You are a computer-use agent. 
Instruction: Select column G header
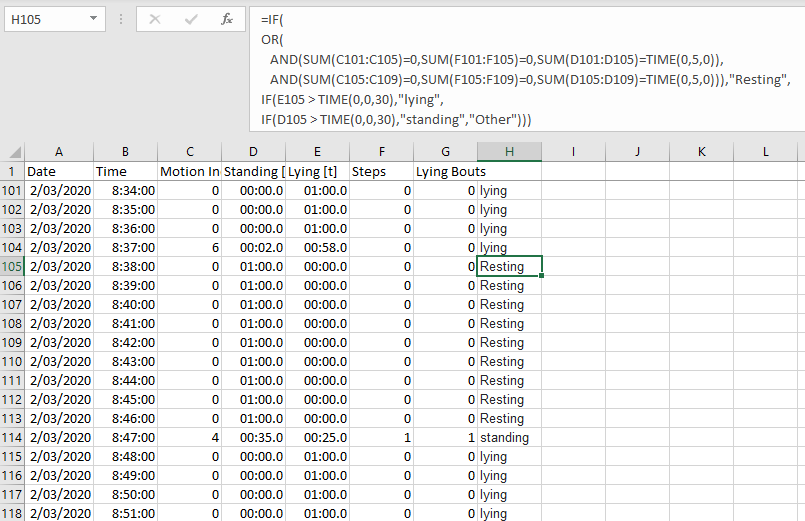(445, 152)
